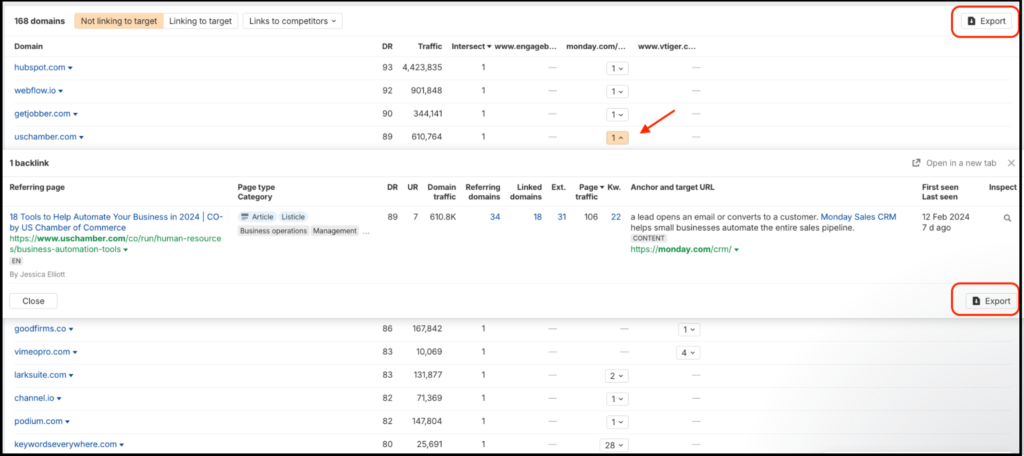1024x456 pixels.
Task: Close the backlink panel with Close button
Action: point(33,301)
